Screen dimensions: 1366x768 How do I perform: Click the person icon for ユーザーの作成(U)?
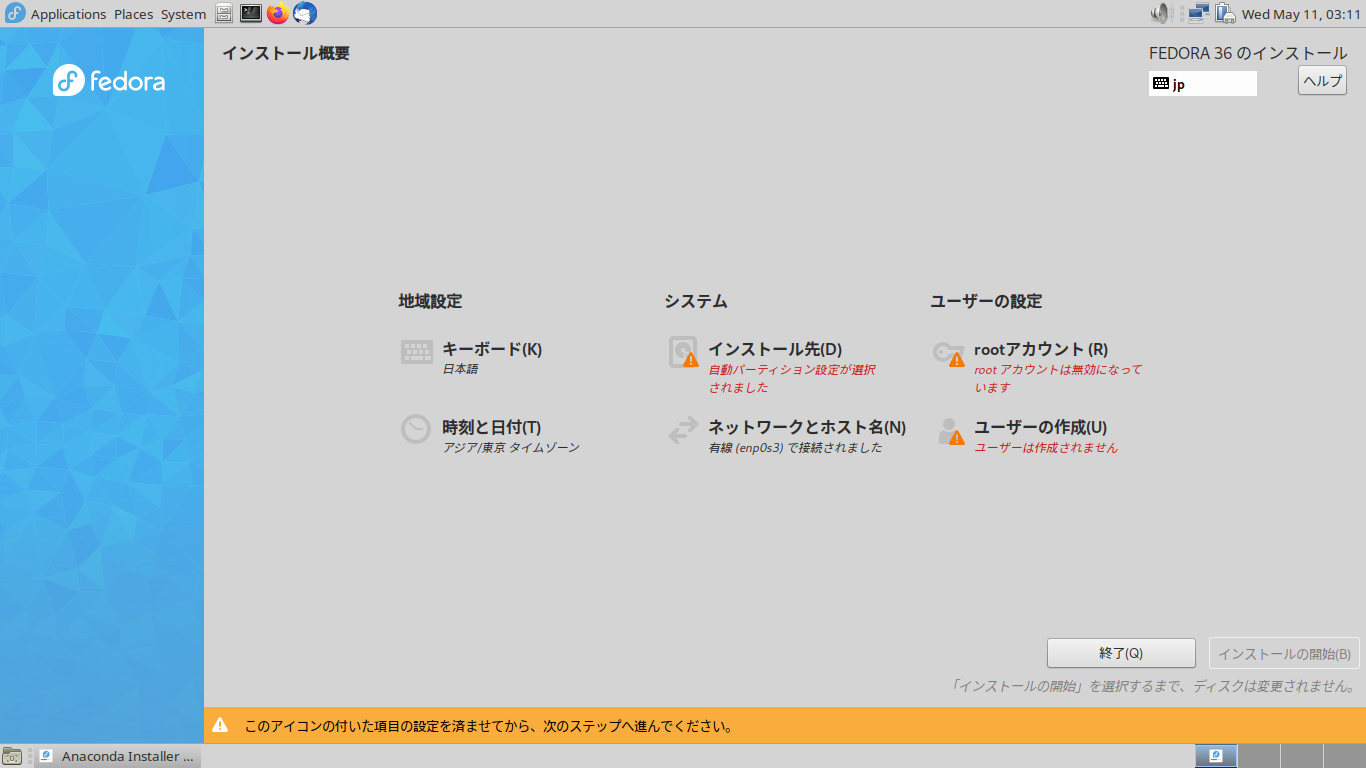point(951,431)
